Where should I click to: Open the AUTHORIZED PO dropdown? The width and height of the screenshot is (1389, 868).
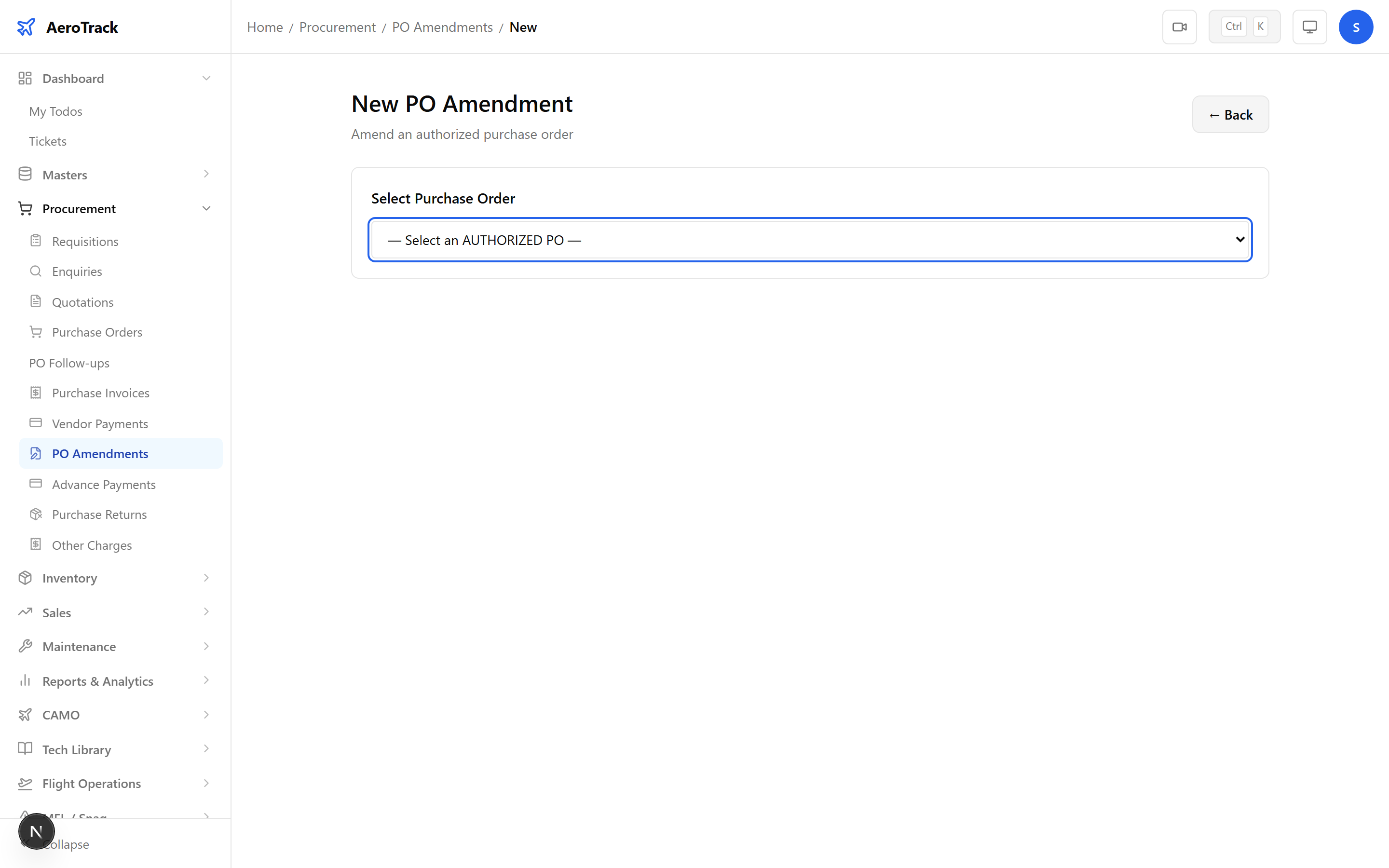(x=810, y=239)
